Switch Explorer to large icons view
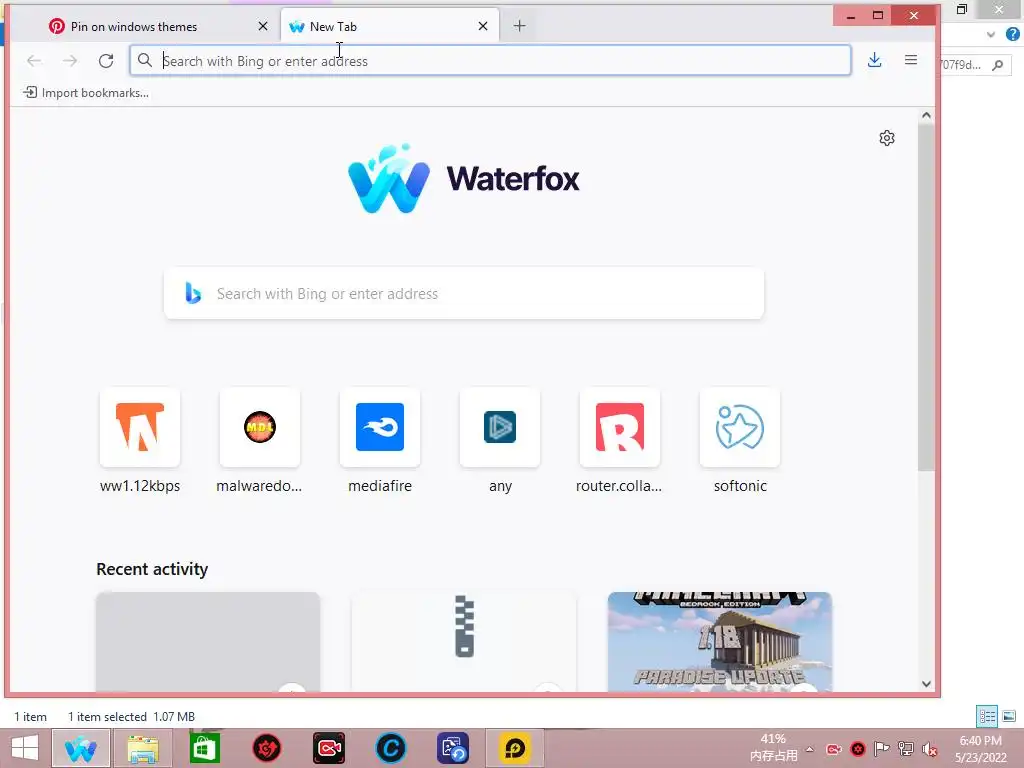 point(1009,716)
